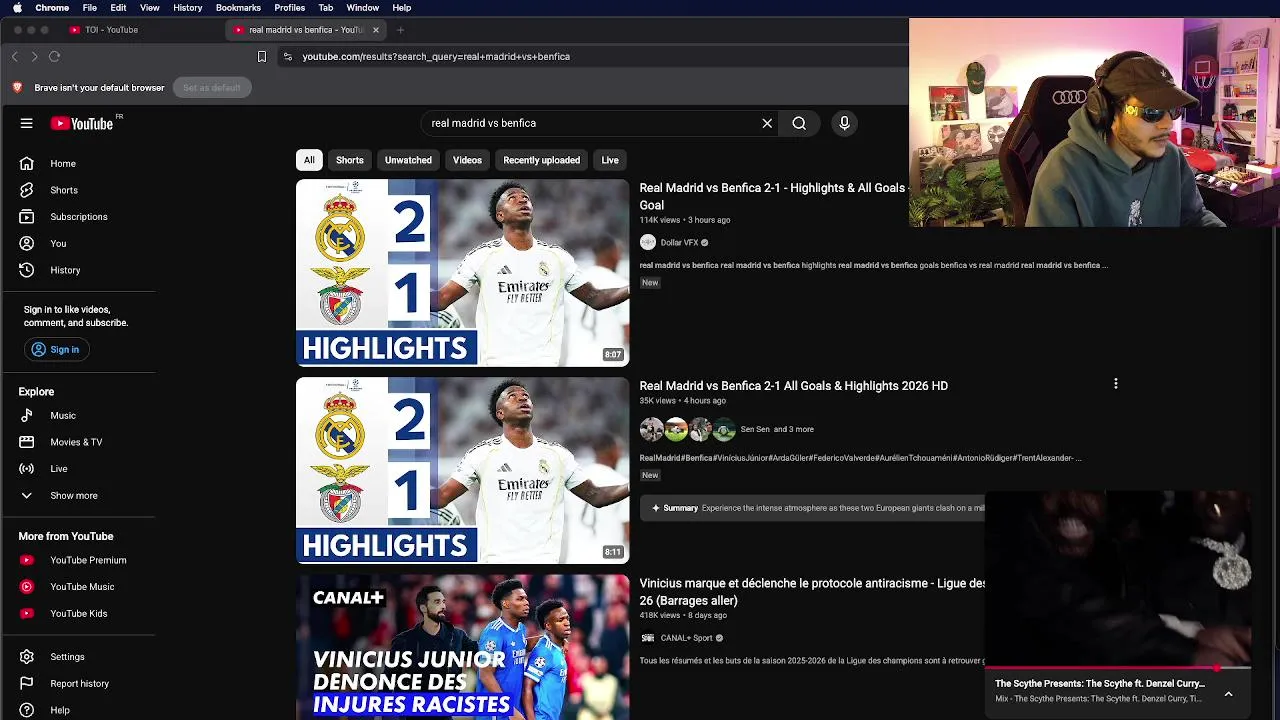
Task: Click the YouTube logo
Action: point(82,123)
